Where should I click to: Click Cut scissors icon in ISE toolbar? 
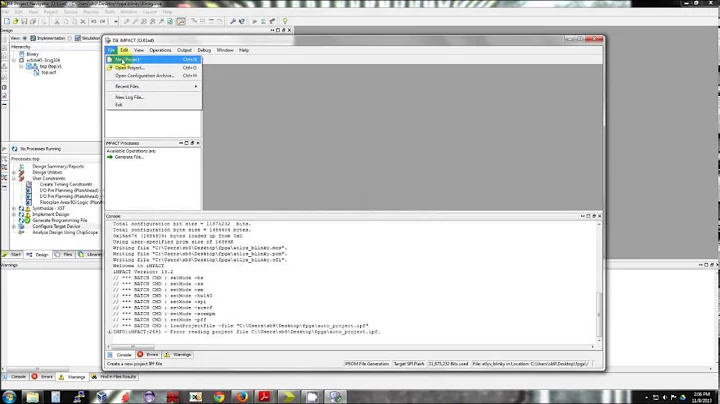57,21
